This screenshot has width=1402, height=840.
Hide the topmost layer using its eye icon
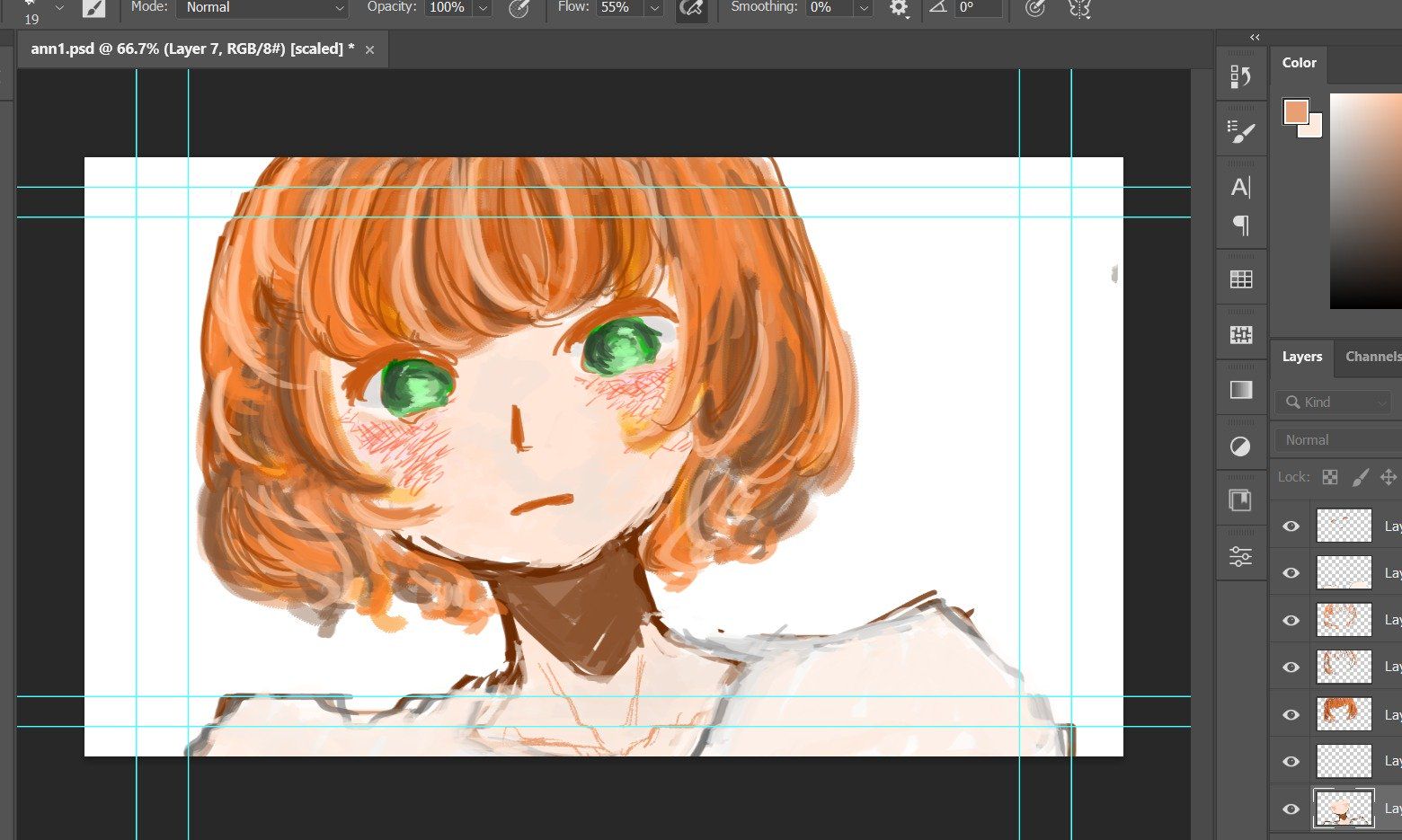pos(1291,526)
